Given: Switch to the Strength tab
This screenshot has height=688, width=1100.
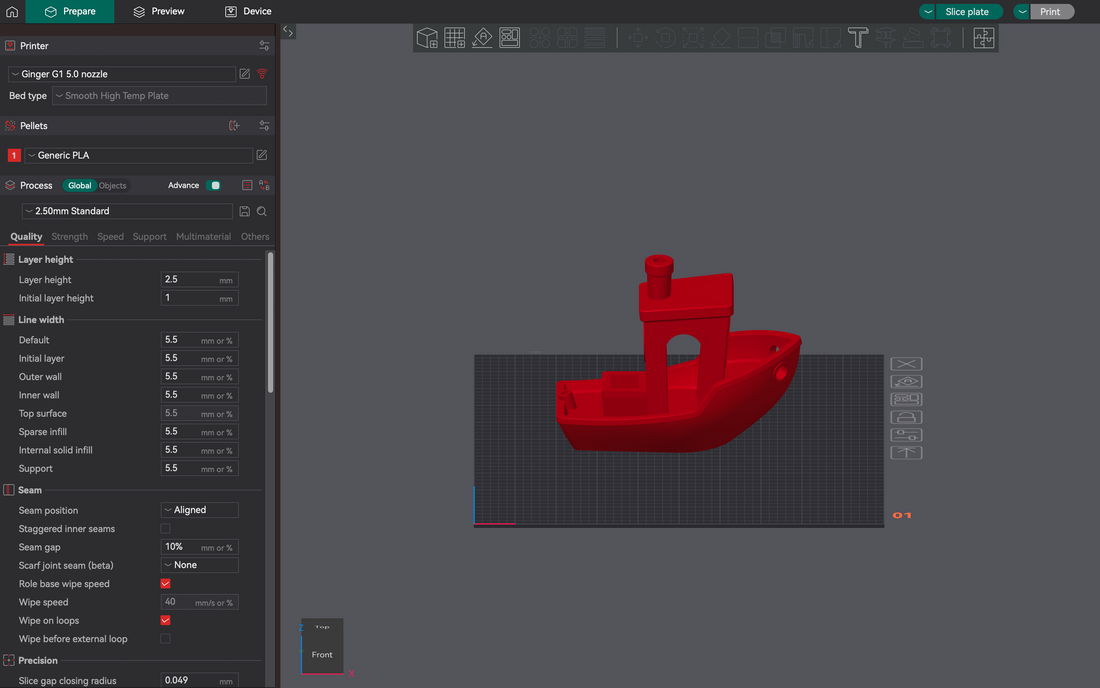Looking at the screenshot, I should click(x=70, y=237).
